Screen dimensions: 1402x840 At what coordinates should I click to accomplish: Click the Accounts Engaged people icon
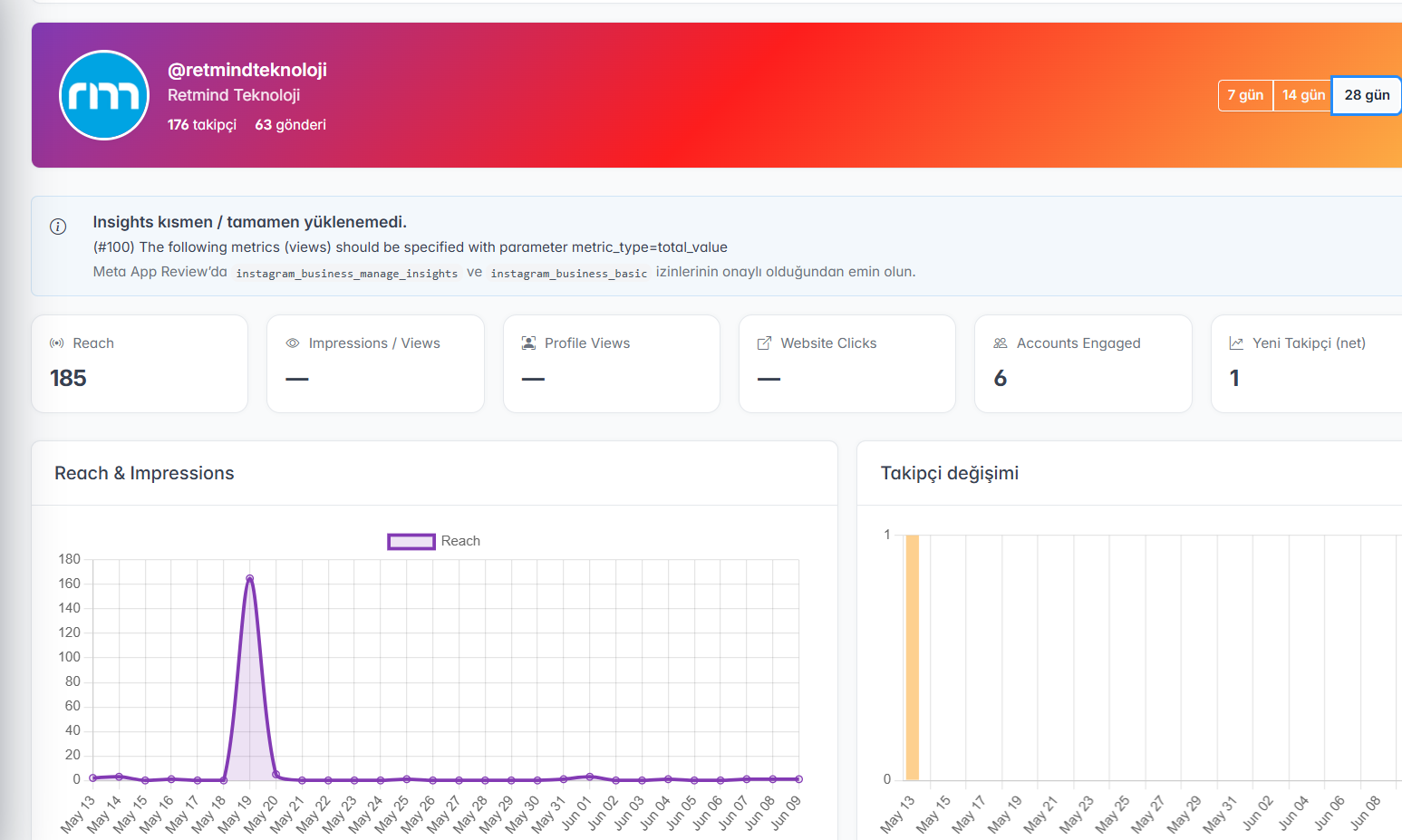point(1001,343)
